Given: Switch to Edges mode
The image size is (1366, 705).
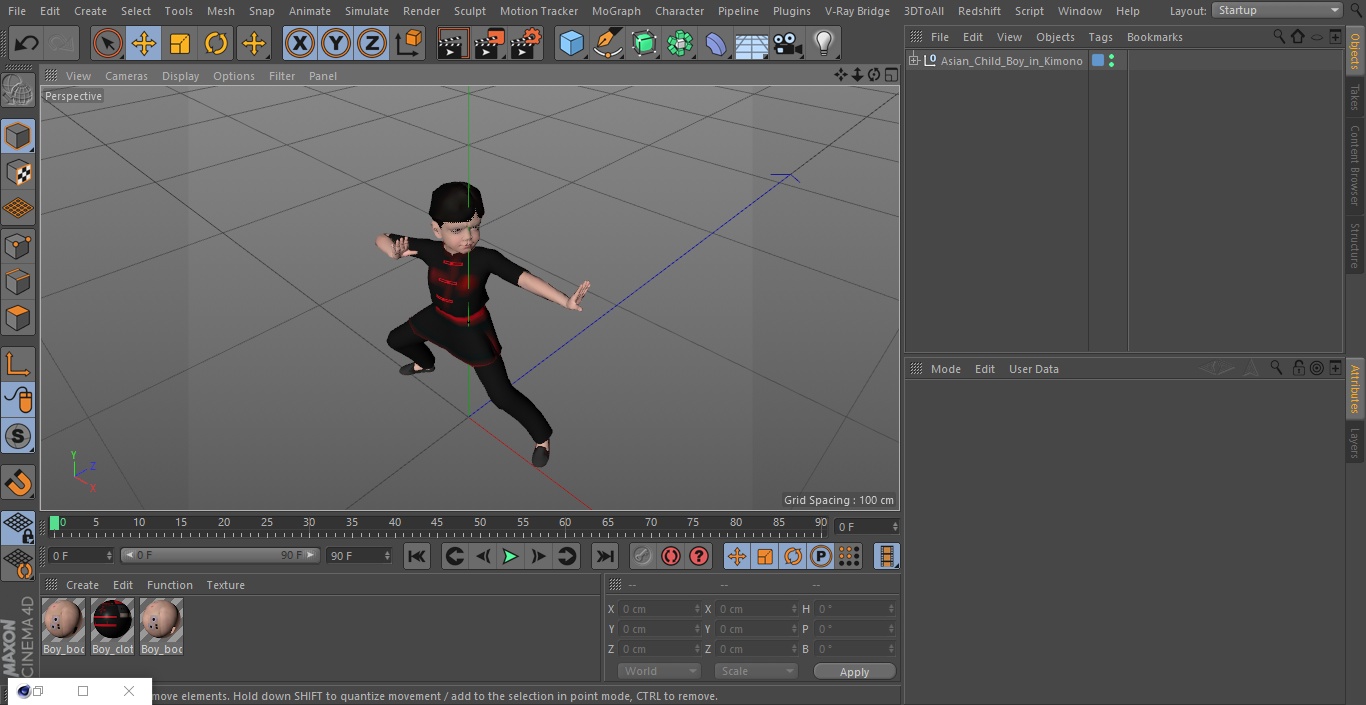Looking at the screenshot, I should (x=18, y=282).
